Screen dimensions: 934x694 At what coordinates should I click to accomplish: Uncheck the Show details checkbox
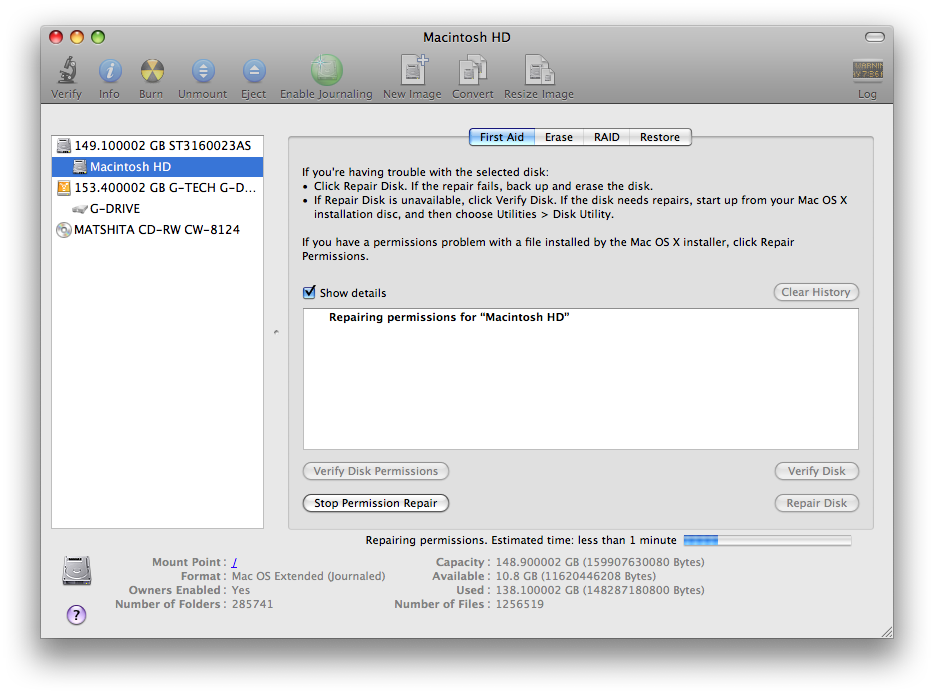tap(309, 292)
